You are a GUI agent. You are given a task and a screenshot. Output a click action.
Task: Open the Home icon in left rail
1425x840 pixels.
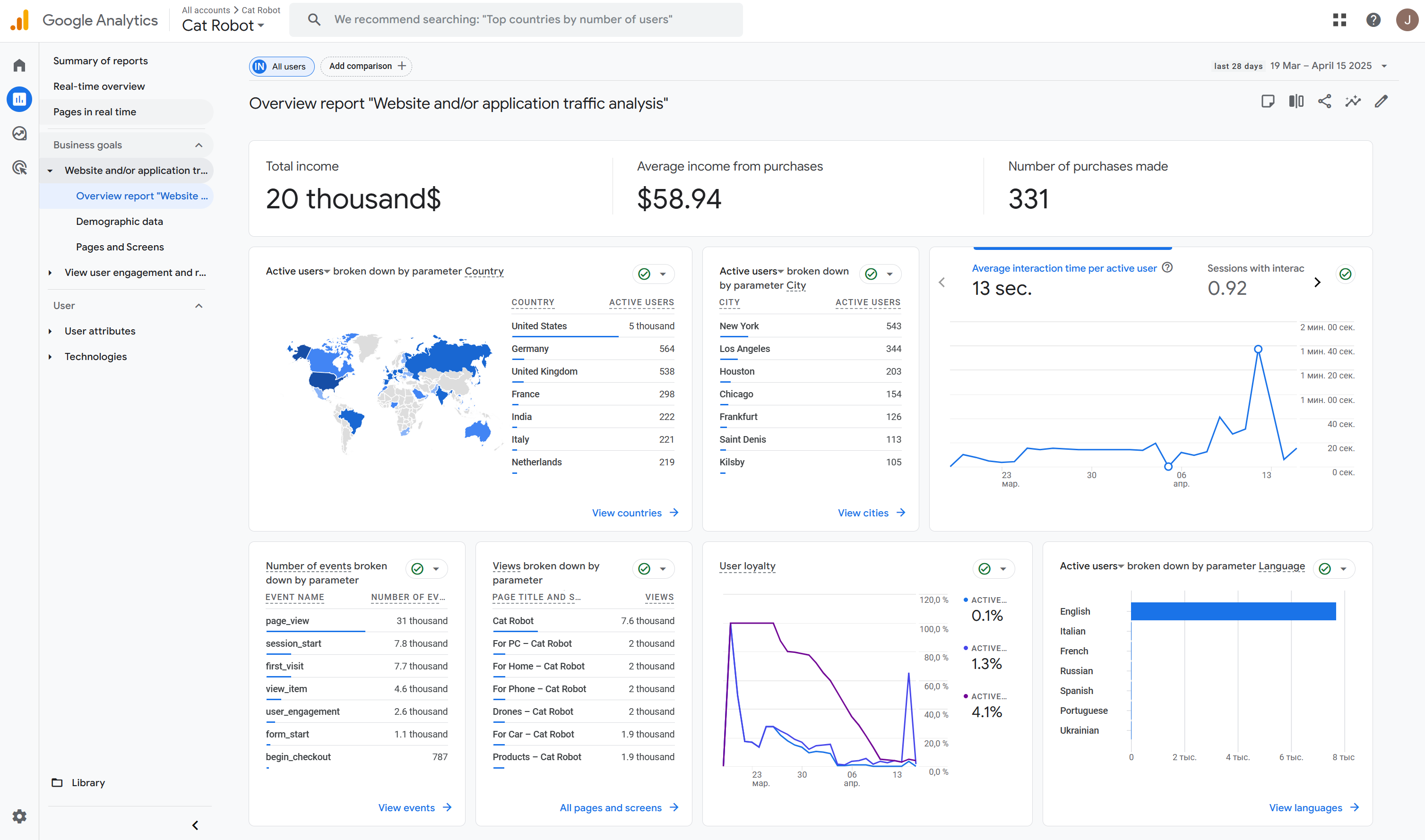point(19,65)
